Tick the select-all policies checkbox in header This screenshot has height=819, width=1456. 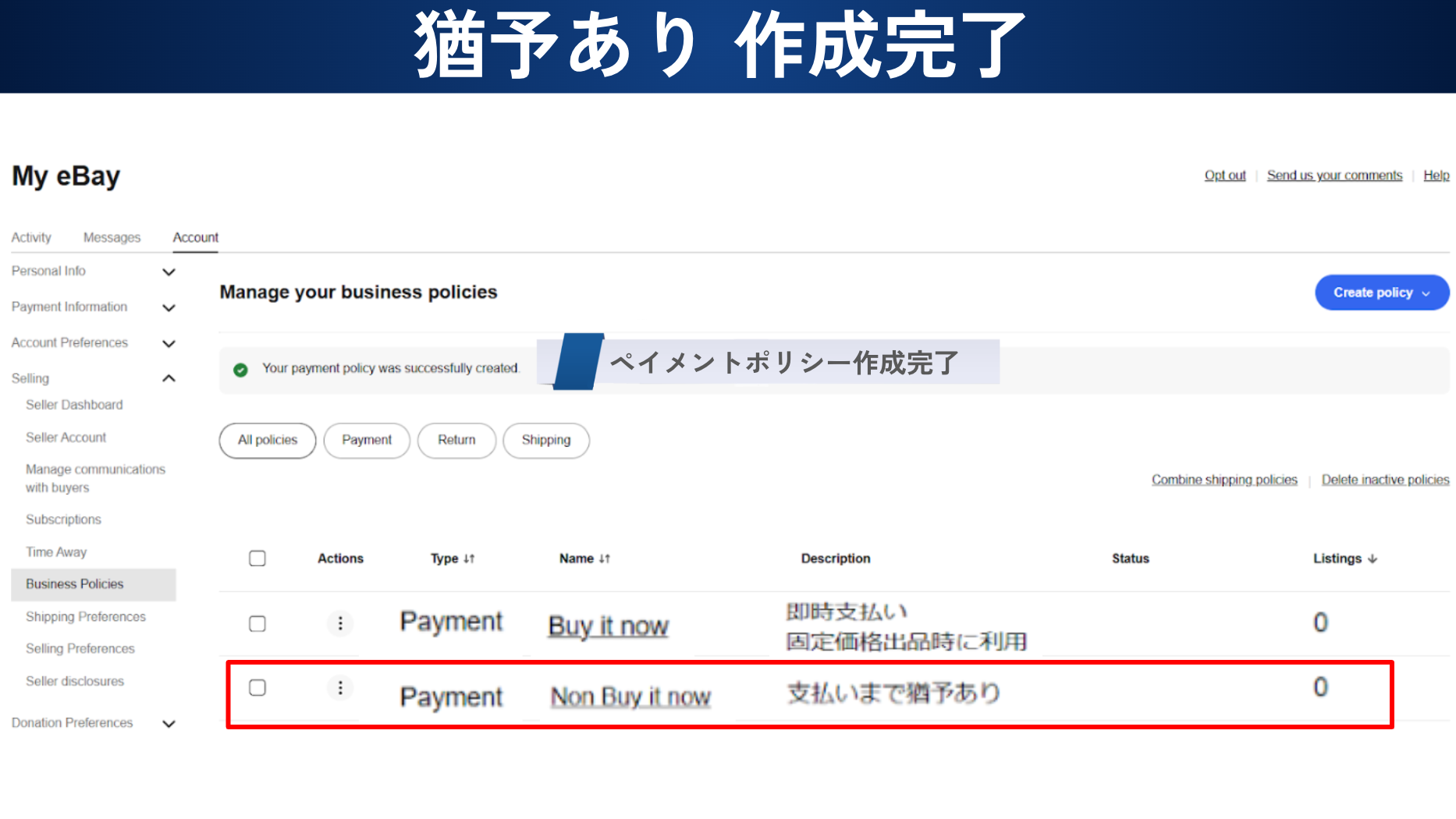257,558
